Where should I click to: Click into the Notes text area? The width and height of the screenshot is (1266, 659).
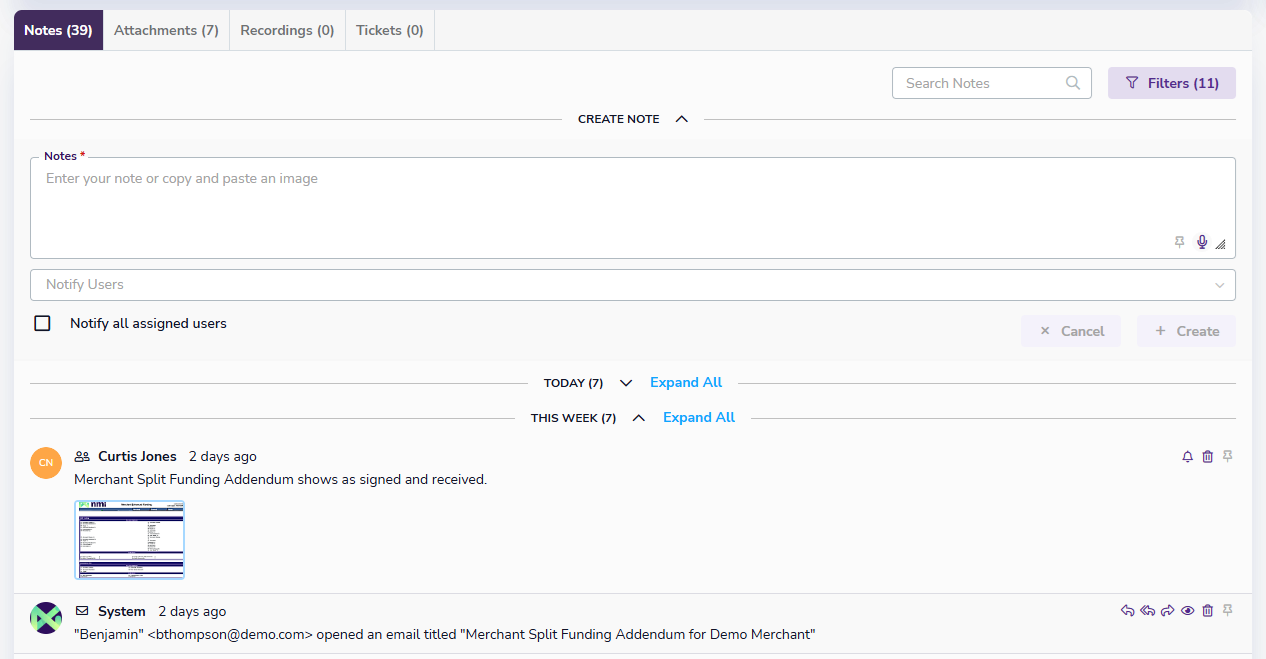click(633, 208)
